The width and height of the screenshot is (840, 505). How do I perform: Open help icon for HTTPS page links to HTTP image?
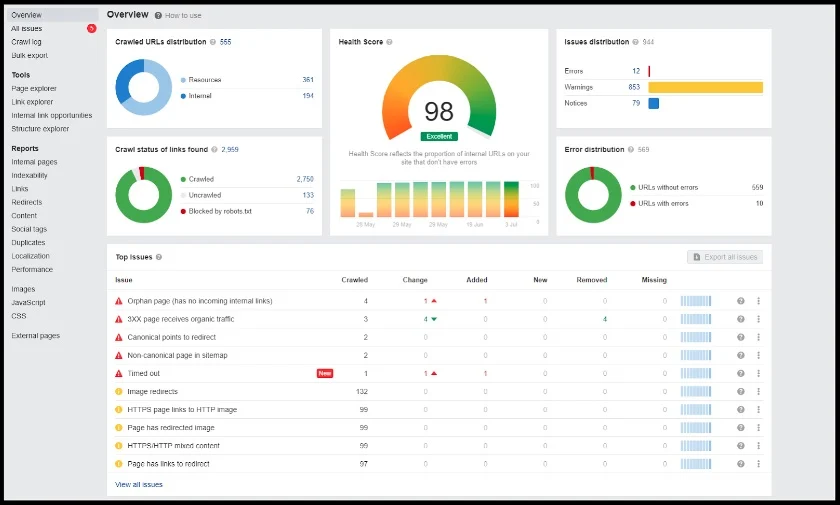pos(740,410)
